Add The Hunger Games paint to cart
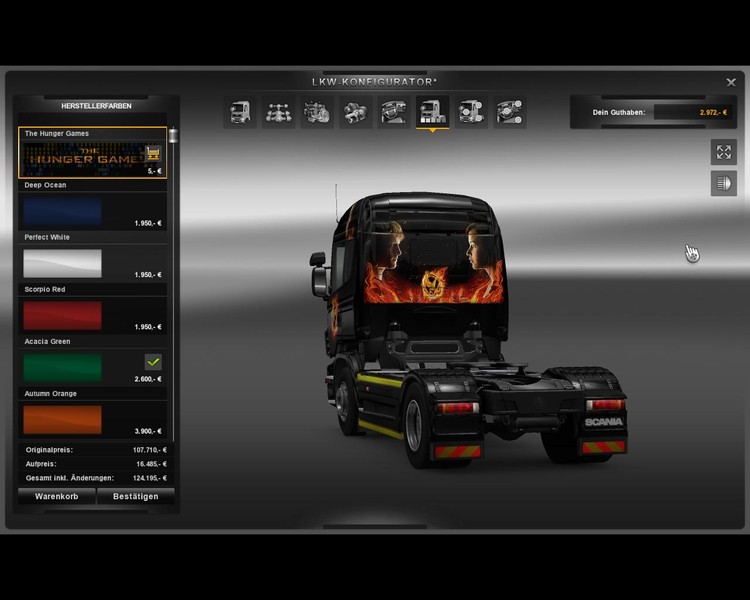Image resolution: width=750 pixels, height=600 pixels. click(x=153, y=154)
